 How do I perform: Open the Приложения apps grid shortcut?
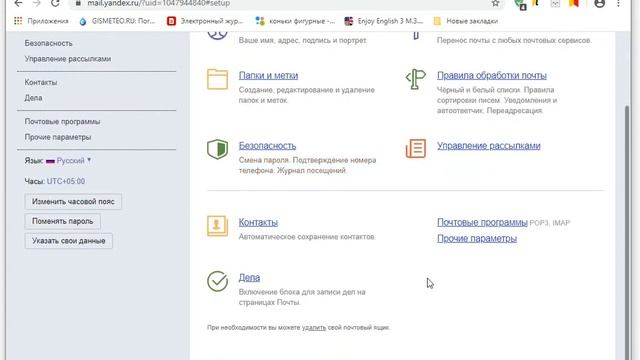(41, 21)
